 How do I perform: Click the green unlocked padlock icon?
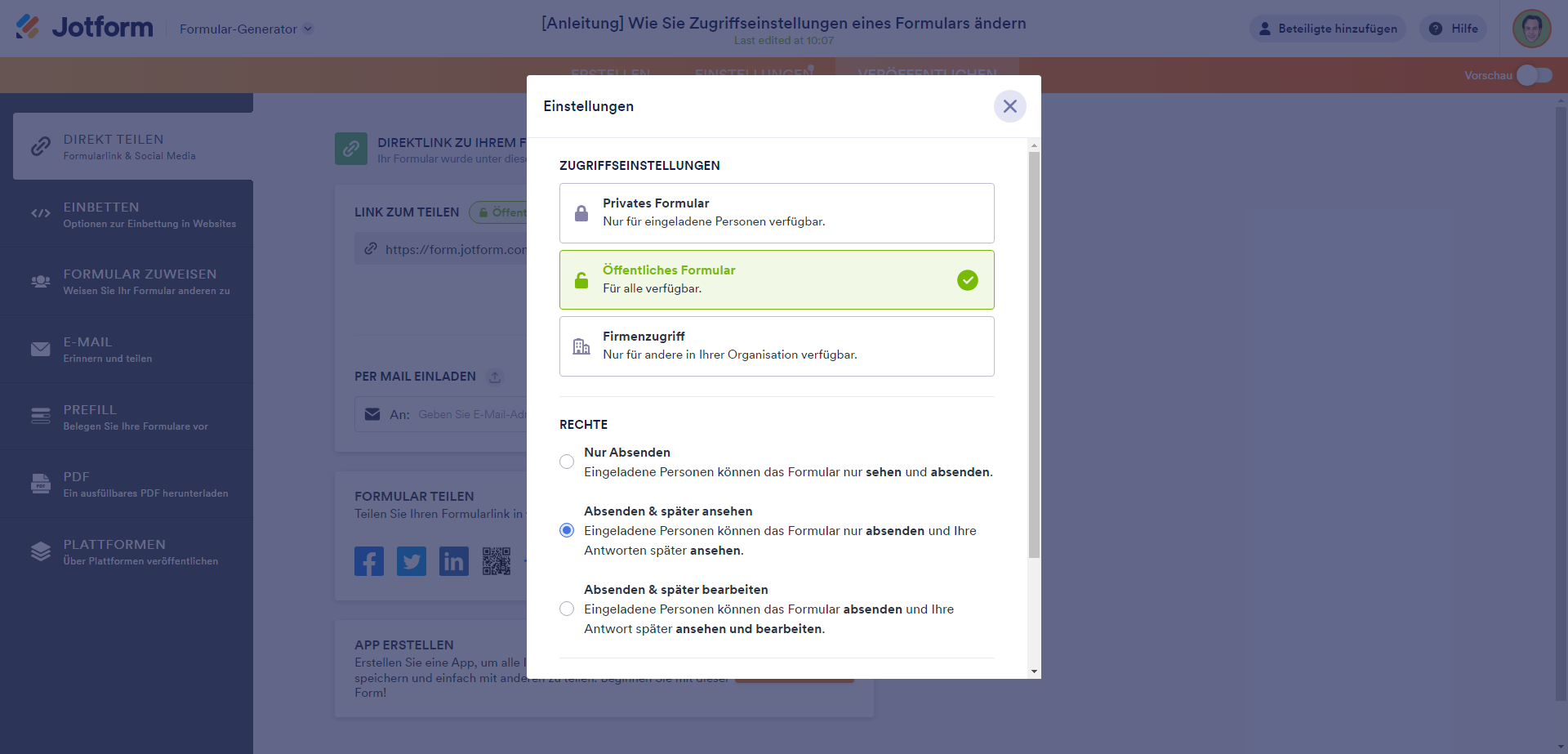pos(581,280)
